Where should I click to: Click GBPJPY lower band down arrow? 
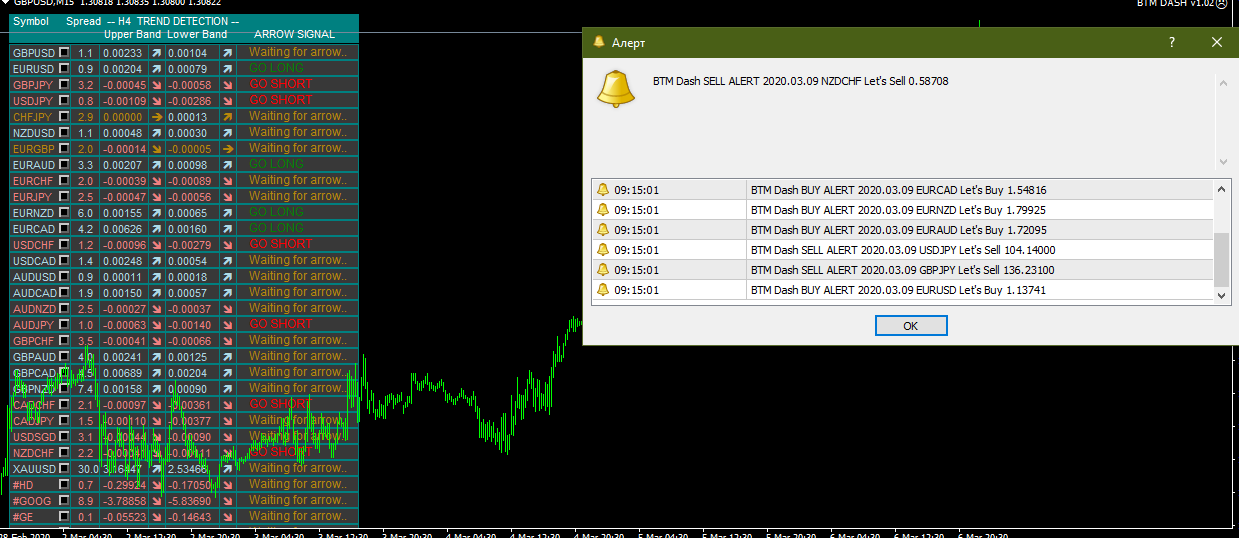tap(227, 84)
